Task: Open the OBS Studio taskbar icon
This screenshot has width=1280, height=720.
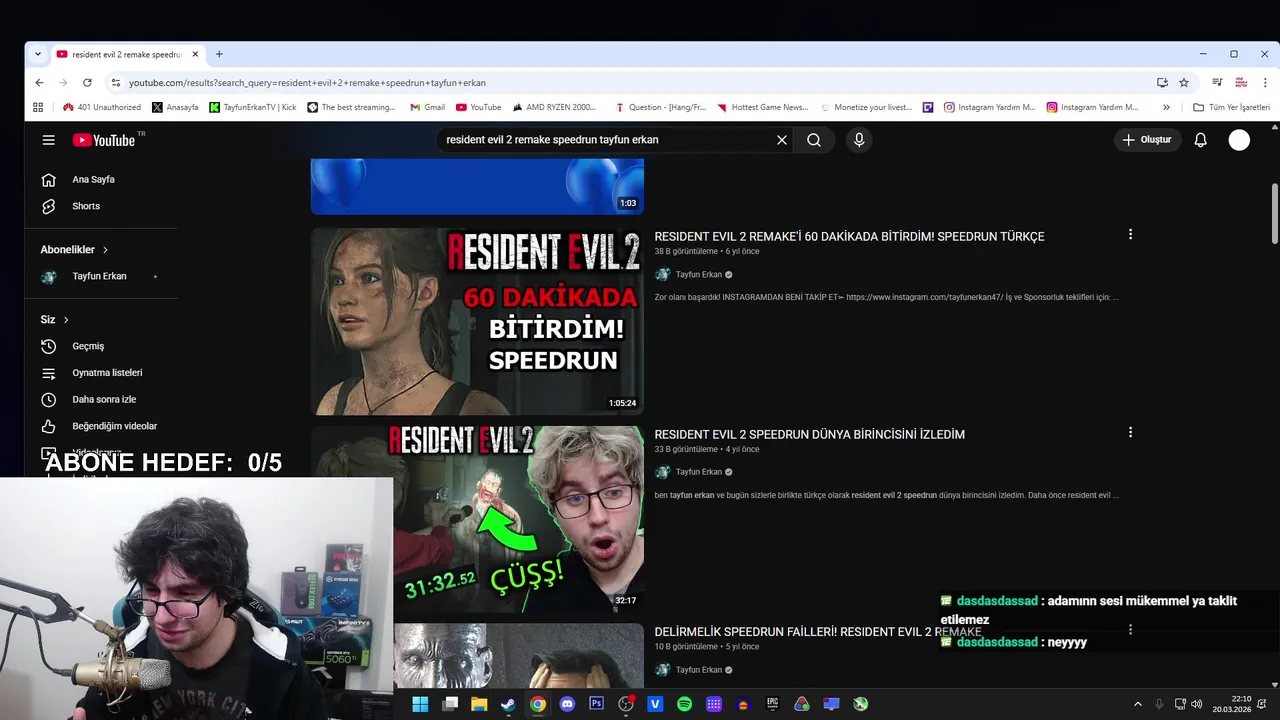Action: (626, 704)
